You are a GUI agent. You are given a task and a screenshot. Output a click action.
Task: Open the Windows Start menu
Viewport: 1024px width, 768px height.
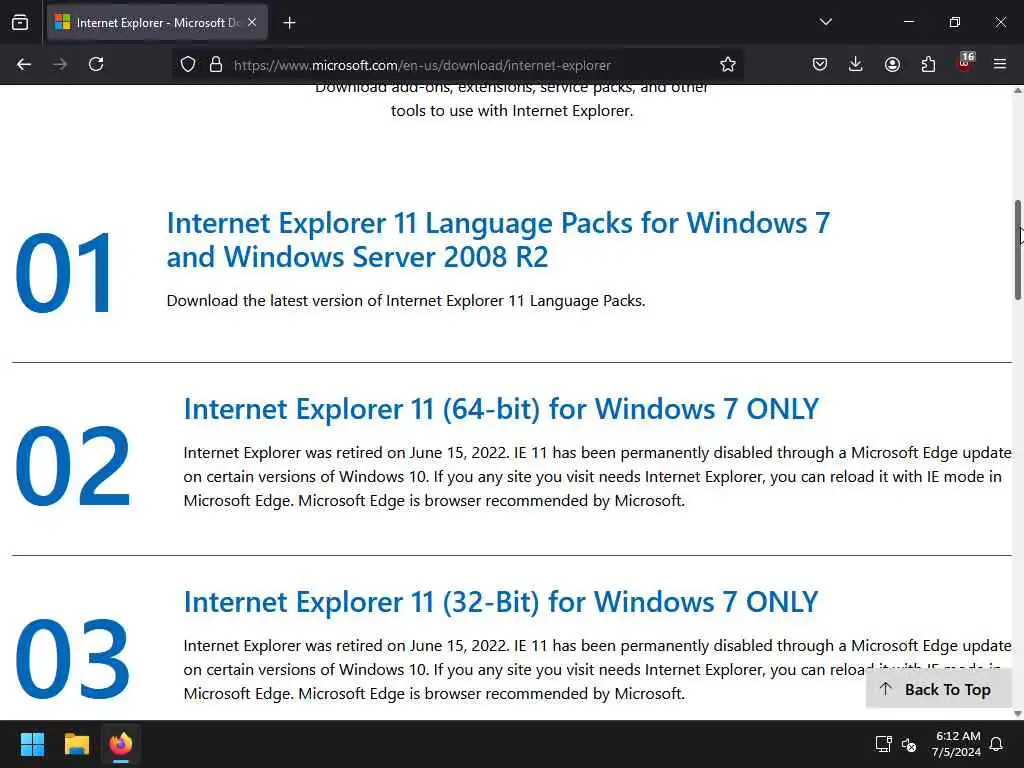coord(32,744)
